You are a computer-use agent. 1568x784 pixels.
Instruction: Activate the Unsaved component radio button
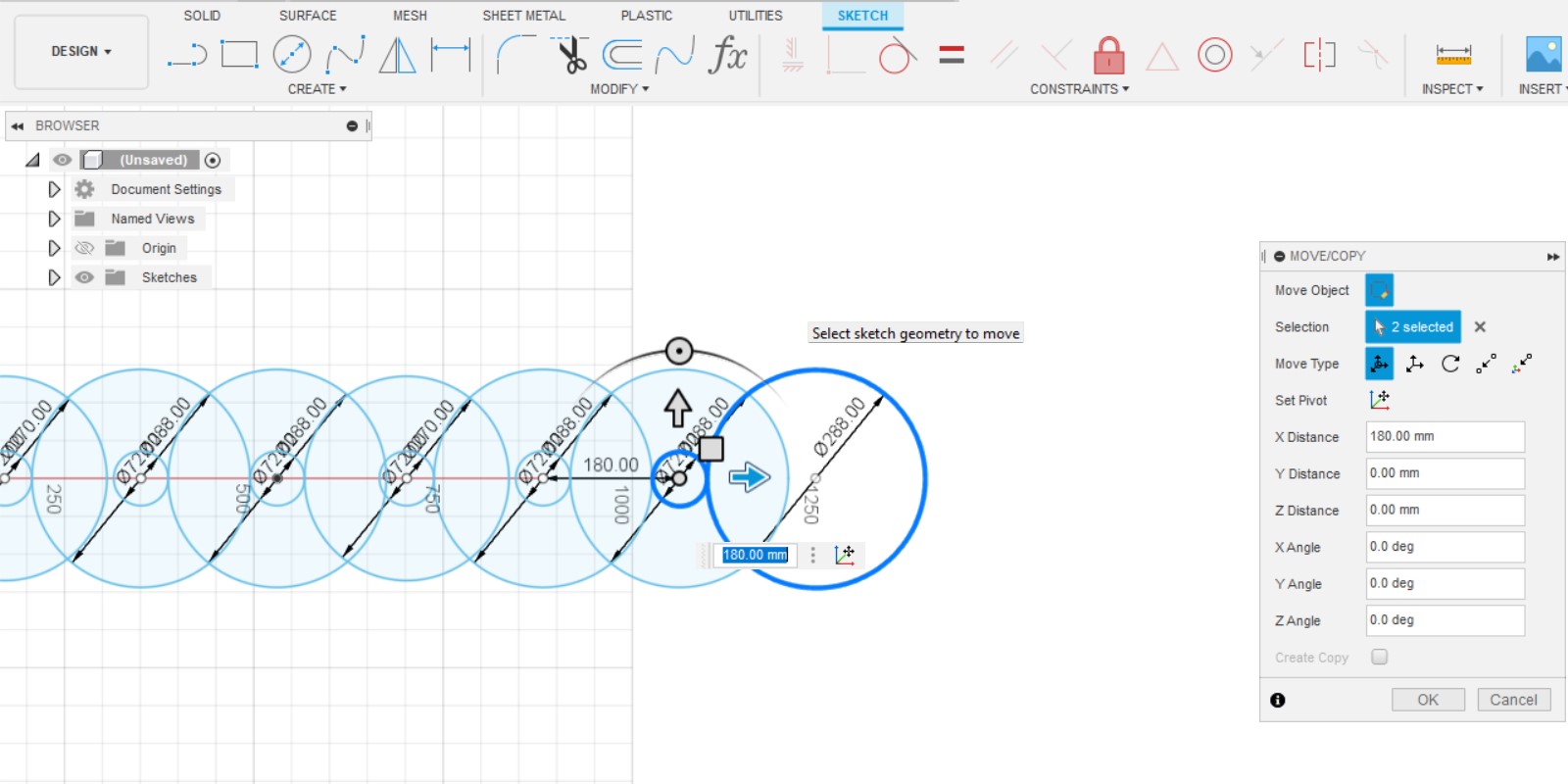point(213,160)
